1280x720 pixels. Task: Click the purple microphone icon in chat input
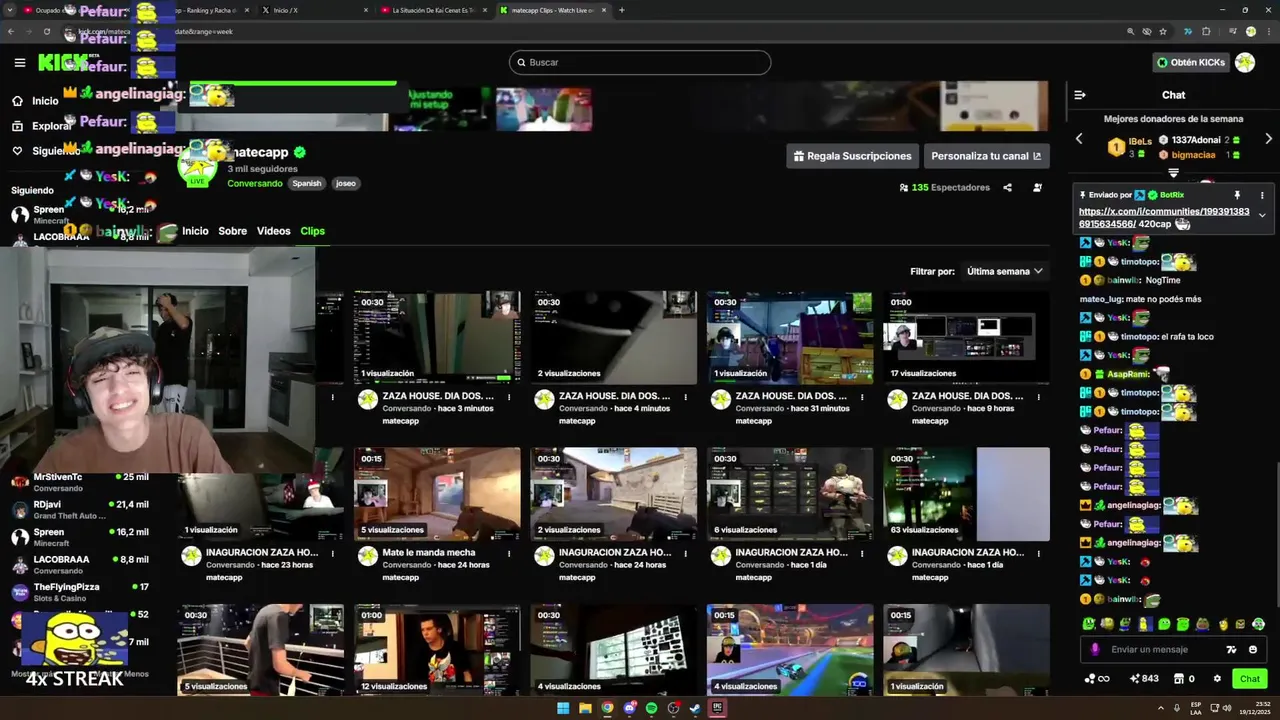coord(1094,649)
